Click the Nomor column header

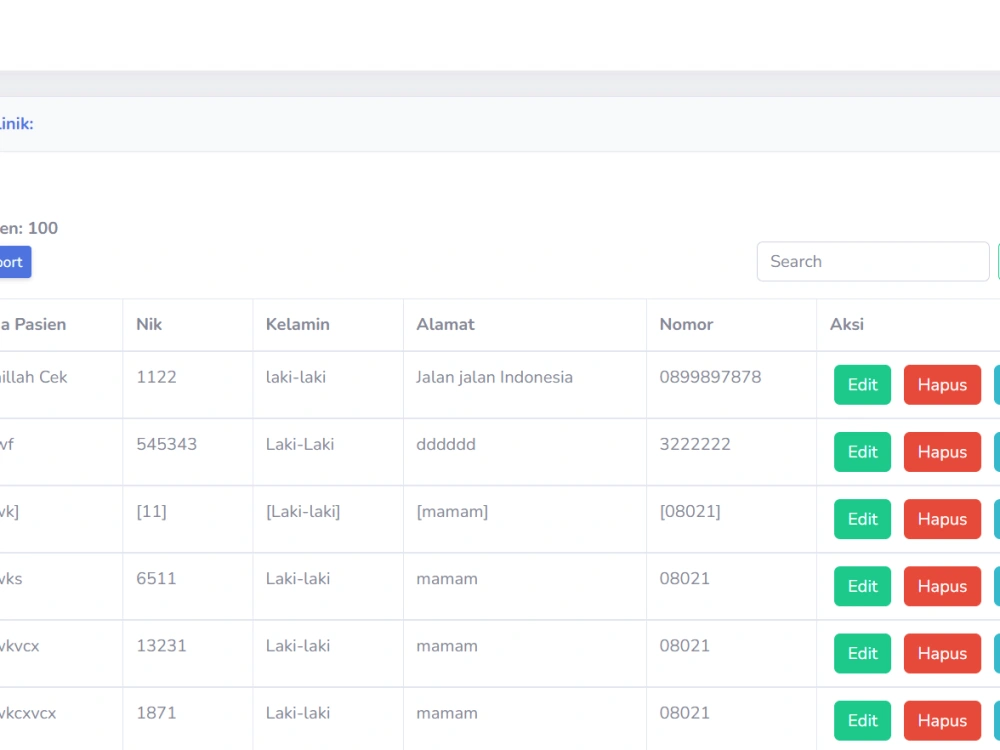click(686, 325)
